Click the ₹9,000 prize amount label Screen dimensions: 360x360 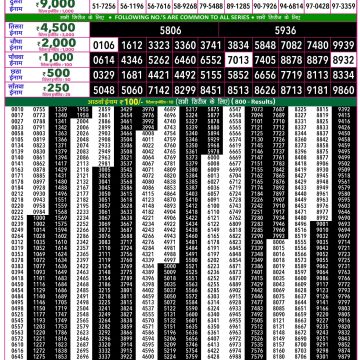[55, 4]
